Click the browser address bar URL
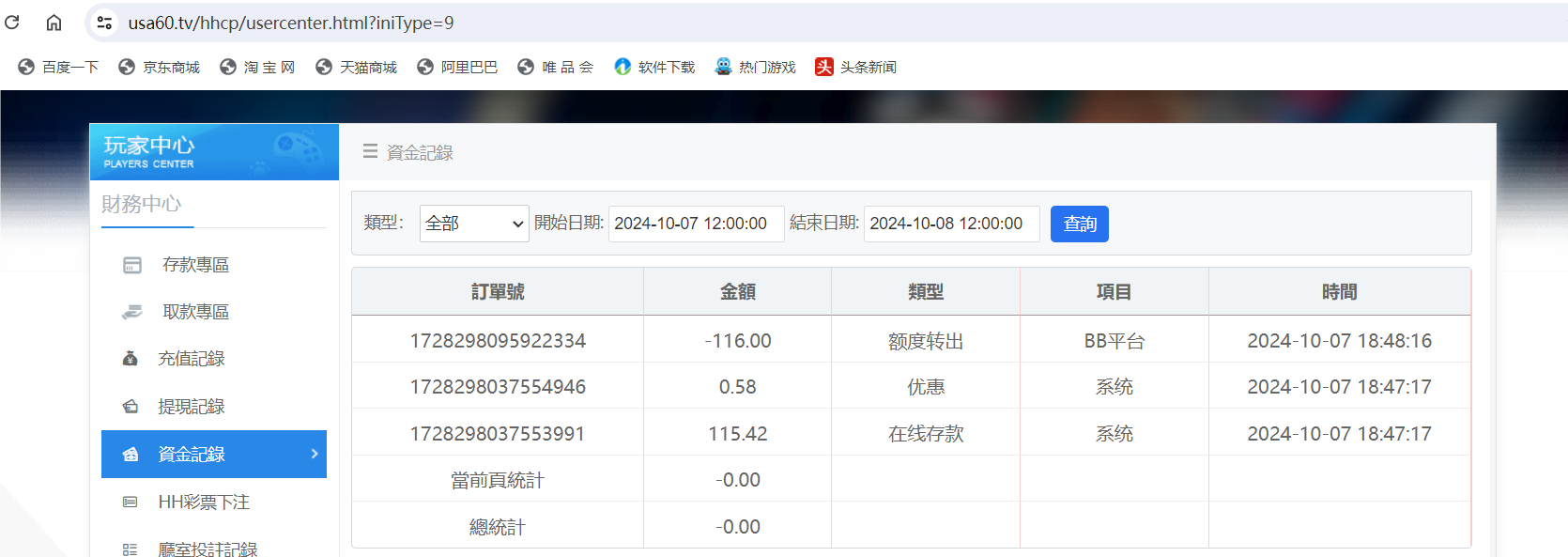 (x=291, y=23)
